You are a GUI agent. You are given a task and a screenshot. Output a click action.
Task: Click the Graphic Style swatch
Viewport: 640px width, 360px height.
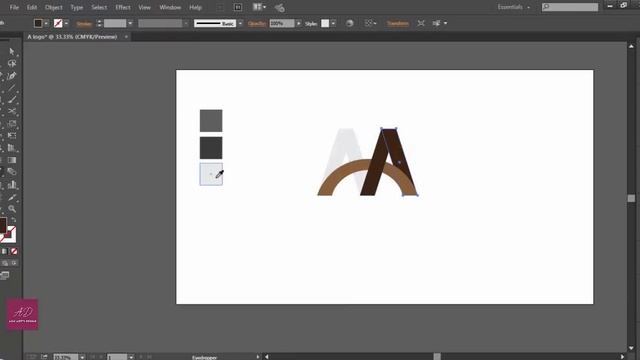tap(325, 23)
